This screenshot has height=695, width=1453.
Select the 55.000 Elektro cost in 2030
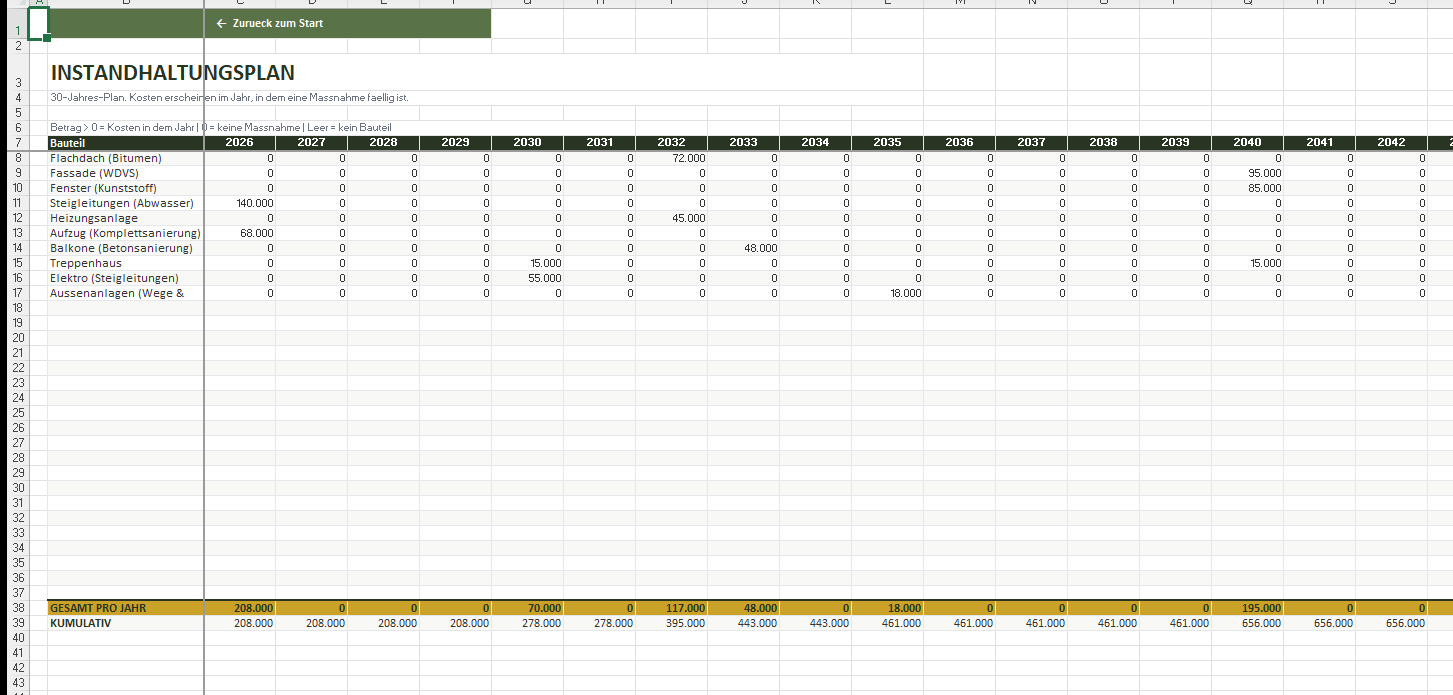coord(527,278)
